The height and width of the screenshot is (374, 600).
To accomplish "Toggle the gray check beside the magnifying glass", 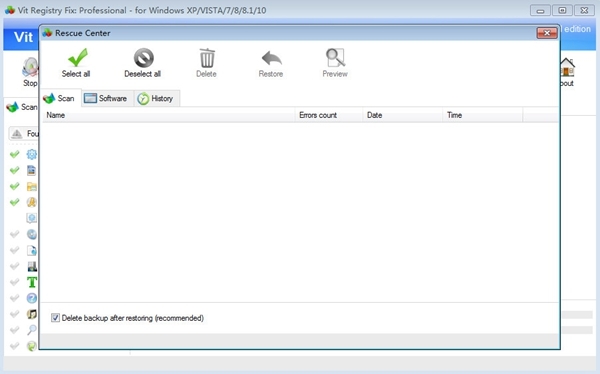I will 15,330.
